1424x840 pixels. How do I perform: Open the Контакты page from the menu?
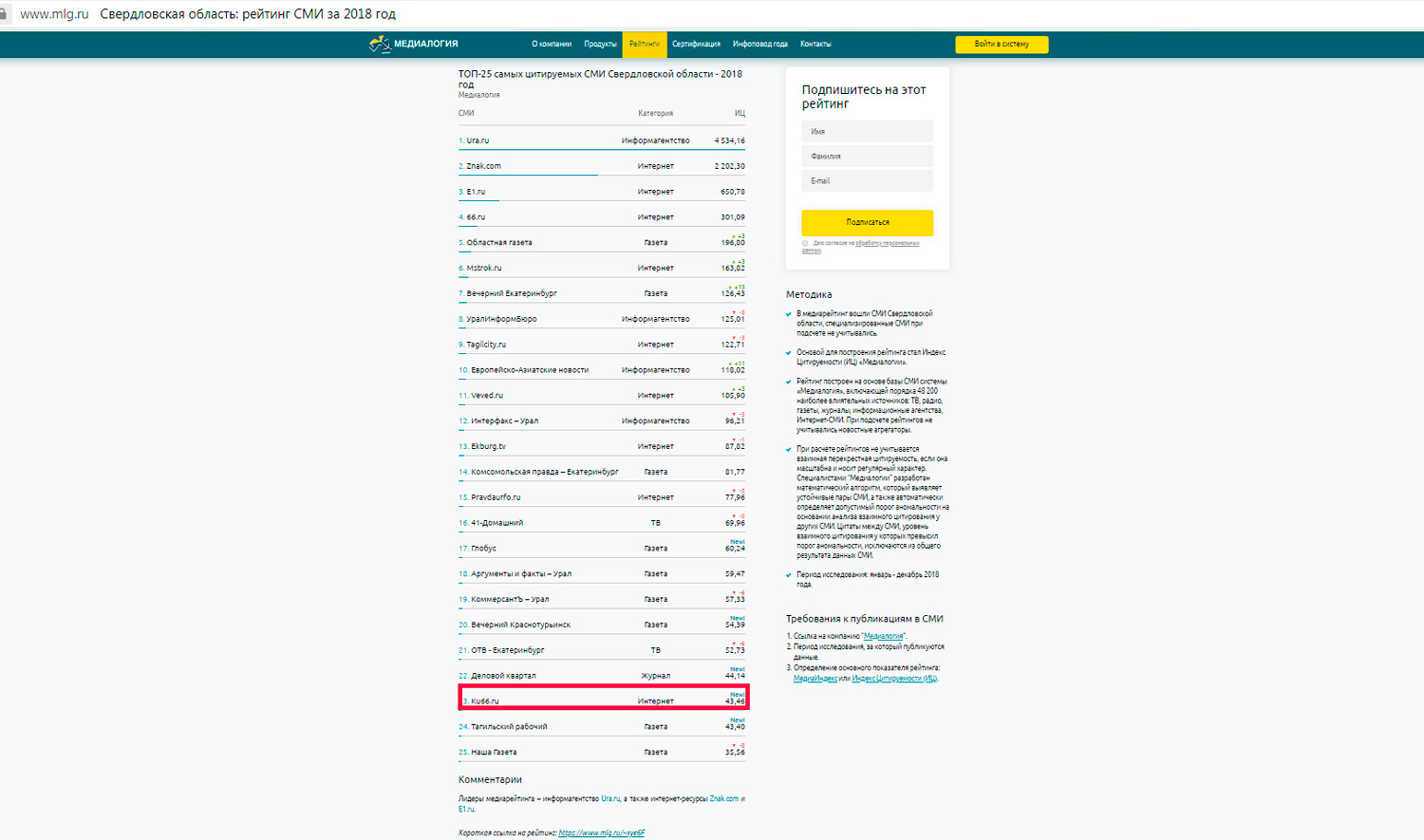(x=815, y=45)
